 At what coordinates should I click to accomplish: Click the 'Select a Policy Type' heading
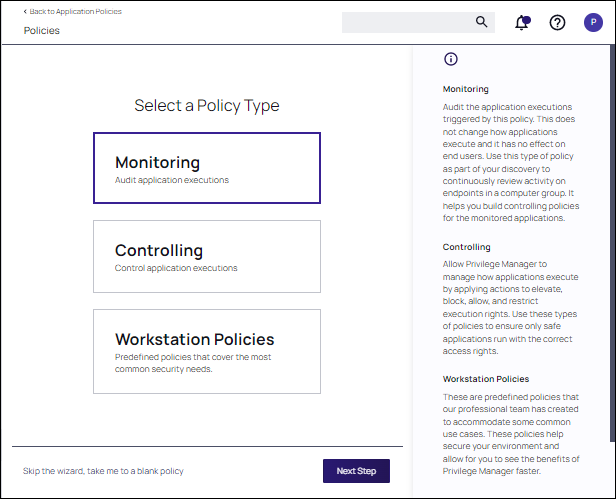(207, 105)
